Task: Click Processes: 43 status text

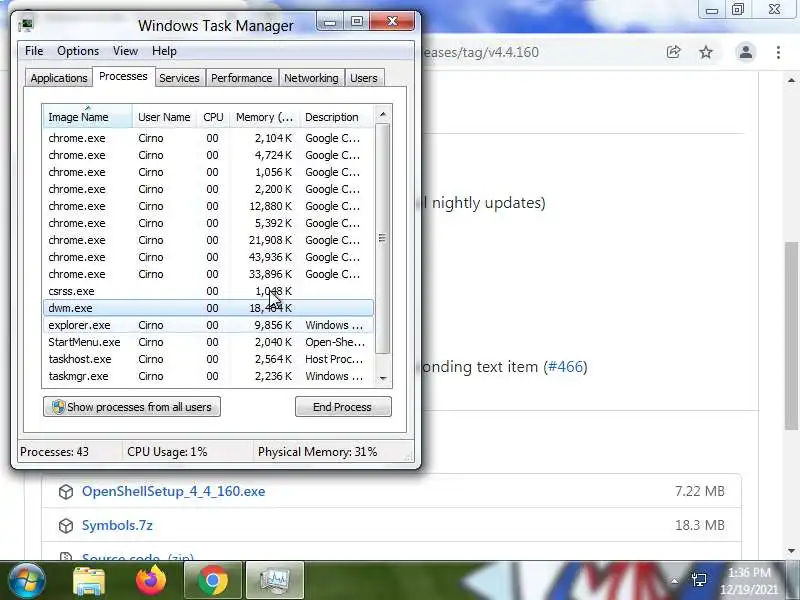Action: (x=54, y=452)
